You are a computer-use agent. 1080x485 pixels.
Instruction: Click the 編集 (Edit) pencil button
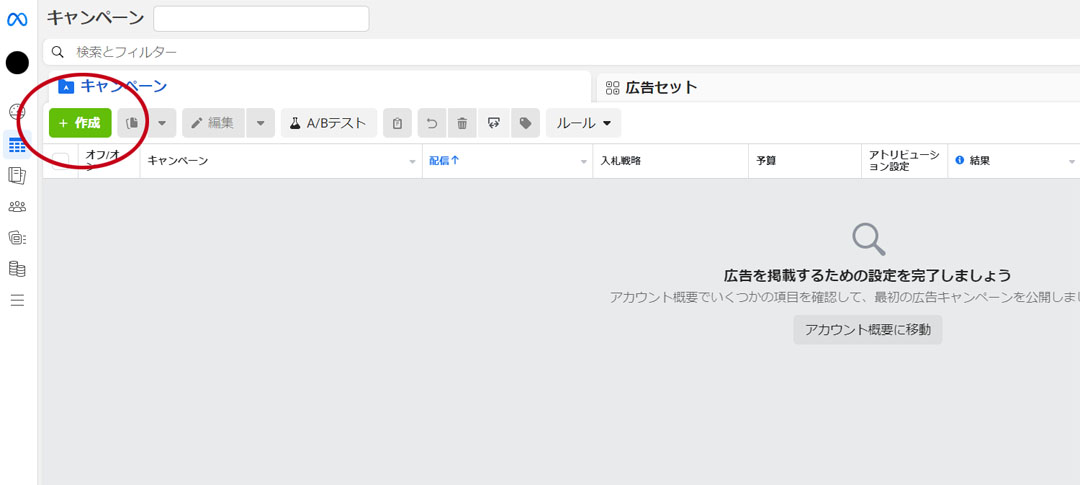(x=213, y=123)
